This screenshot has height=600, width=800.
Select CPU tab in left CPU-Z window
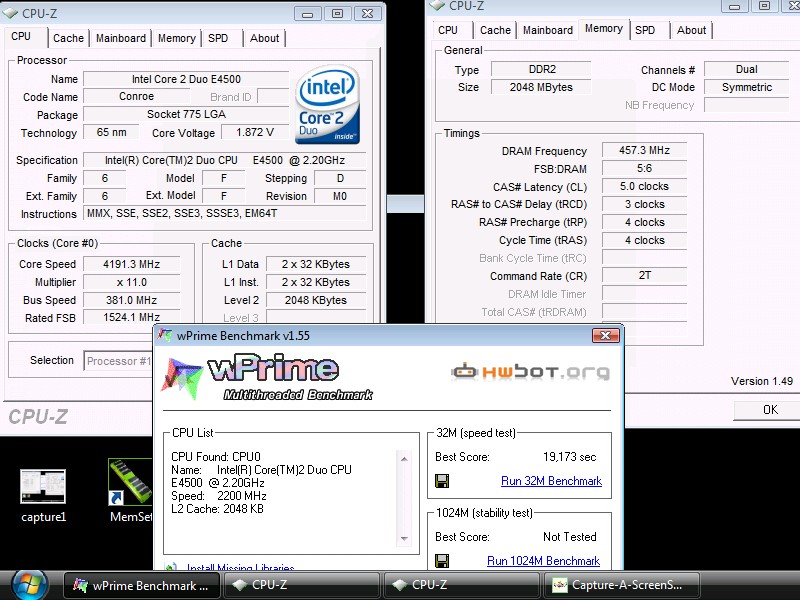(x=21, y=37)
